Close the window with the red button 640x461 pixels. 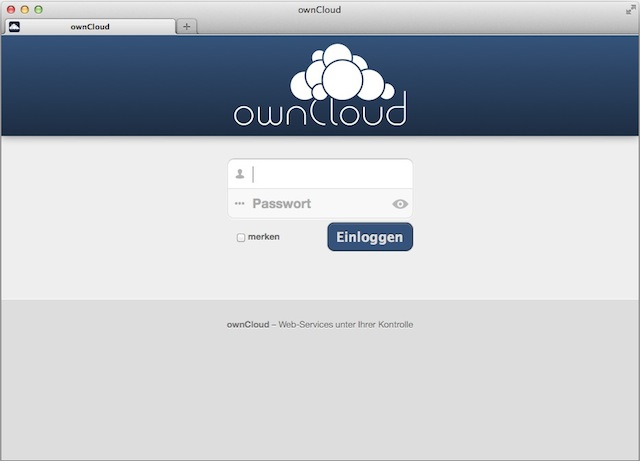(11, 9)
